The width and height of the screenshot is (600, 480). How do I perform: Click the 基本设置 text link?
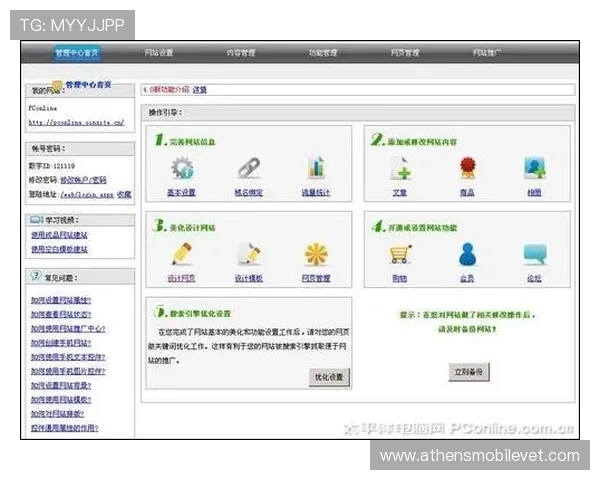181,193
